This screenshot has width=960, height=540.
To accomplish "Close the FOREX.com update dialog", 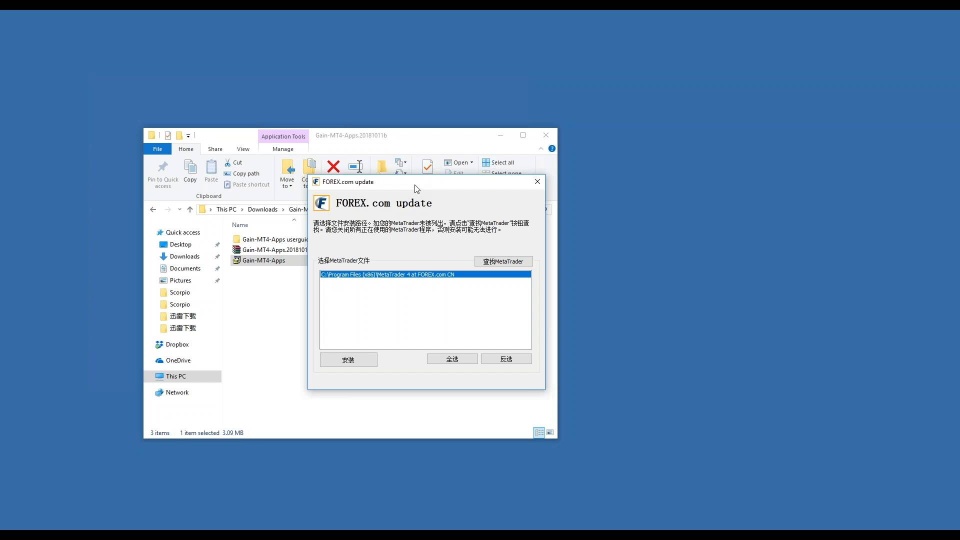I will tap(537, 182).
